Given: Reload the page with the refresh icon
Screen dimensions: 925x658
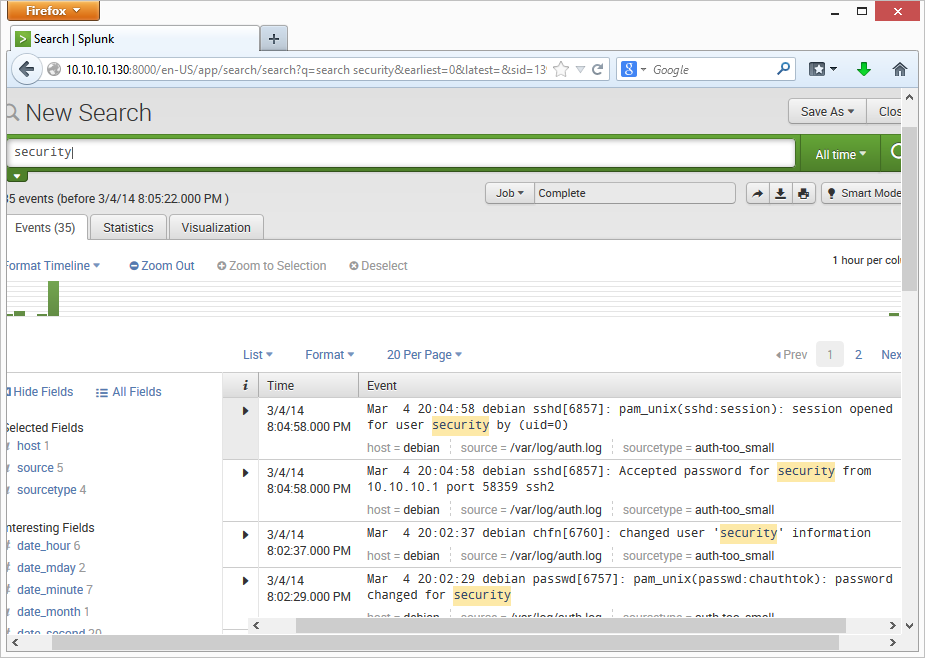Looking at the screenshot, I should coord(598,70).
